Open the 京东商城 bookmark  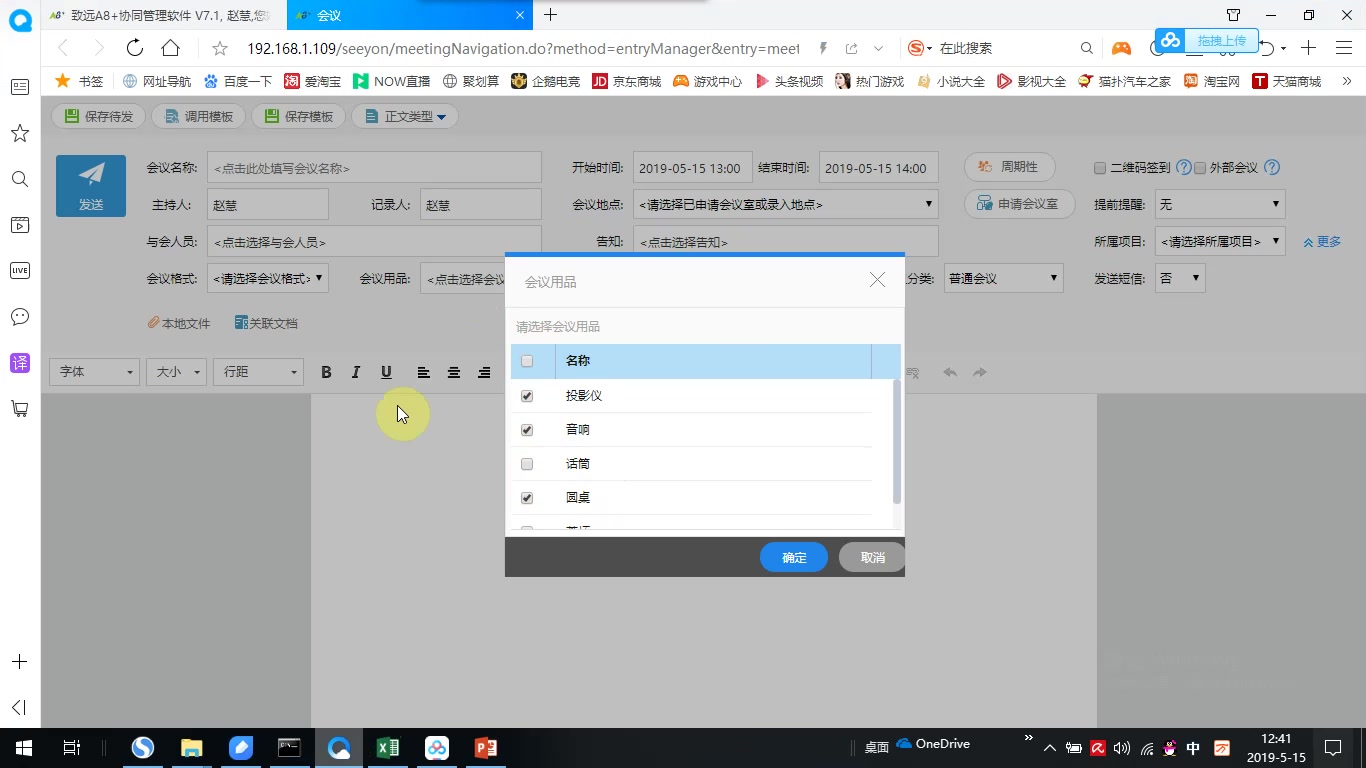click(x=626, y=81)
